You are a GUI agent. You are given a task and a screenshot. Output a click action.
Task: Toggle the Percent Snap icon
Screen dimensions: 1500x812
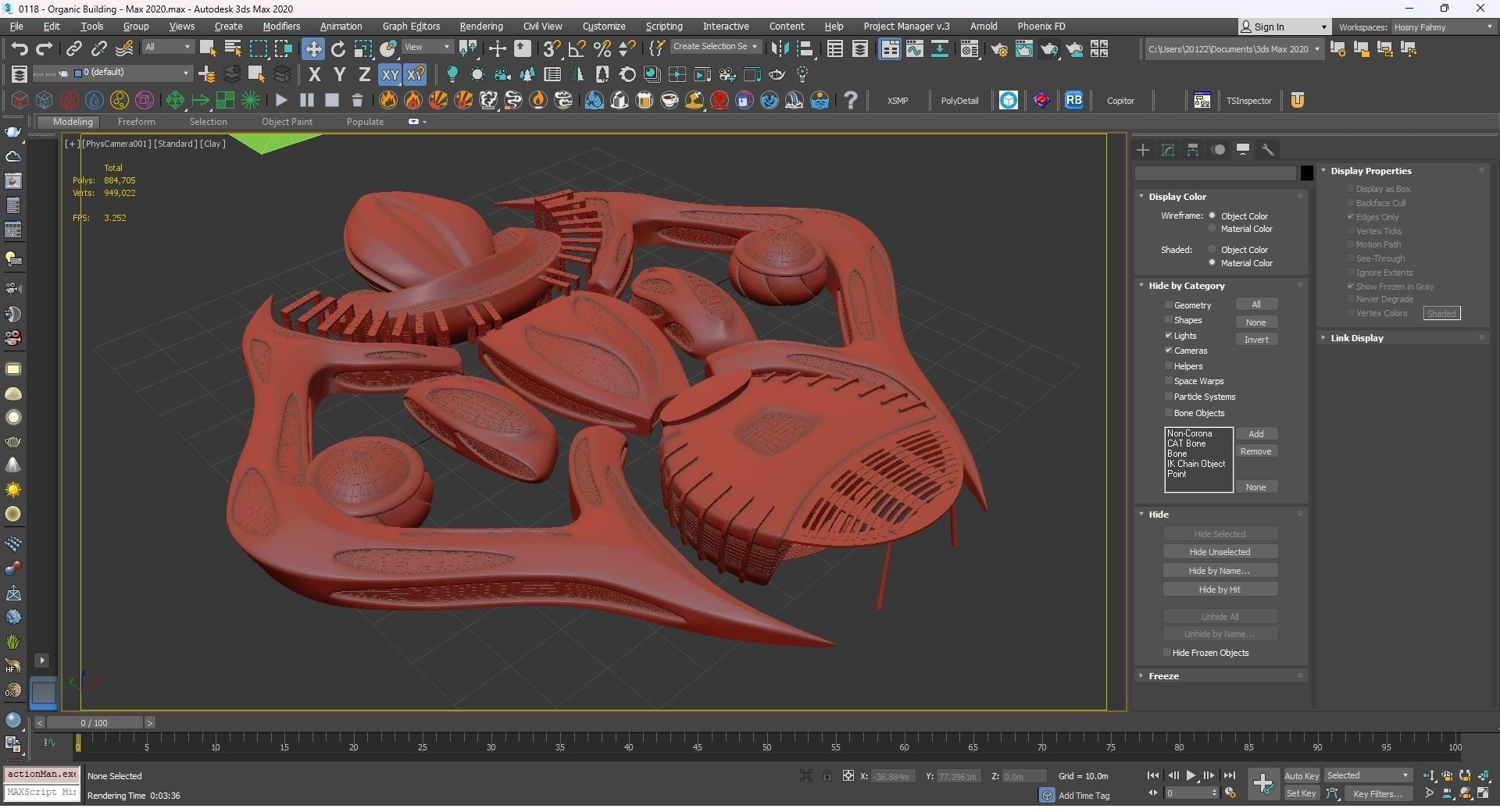tap(602, 48)
